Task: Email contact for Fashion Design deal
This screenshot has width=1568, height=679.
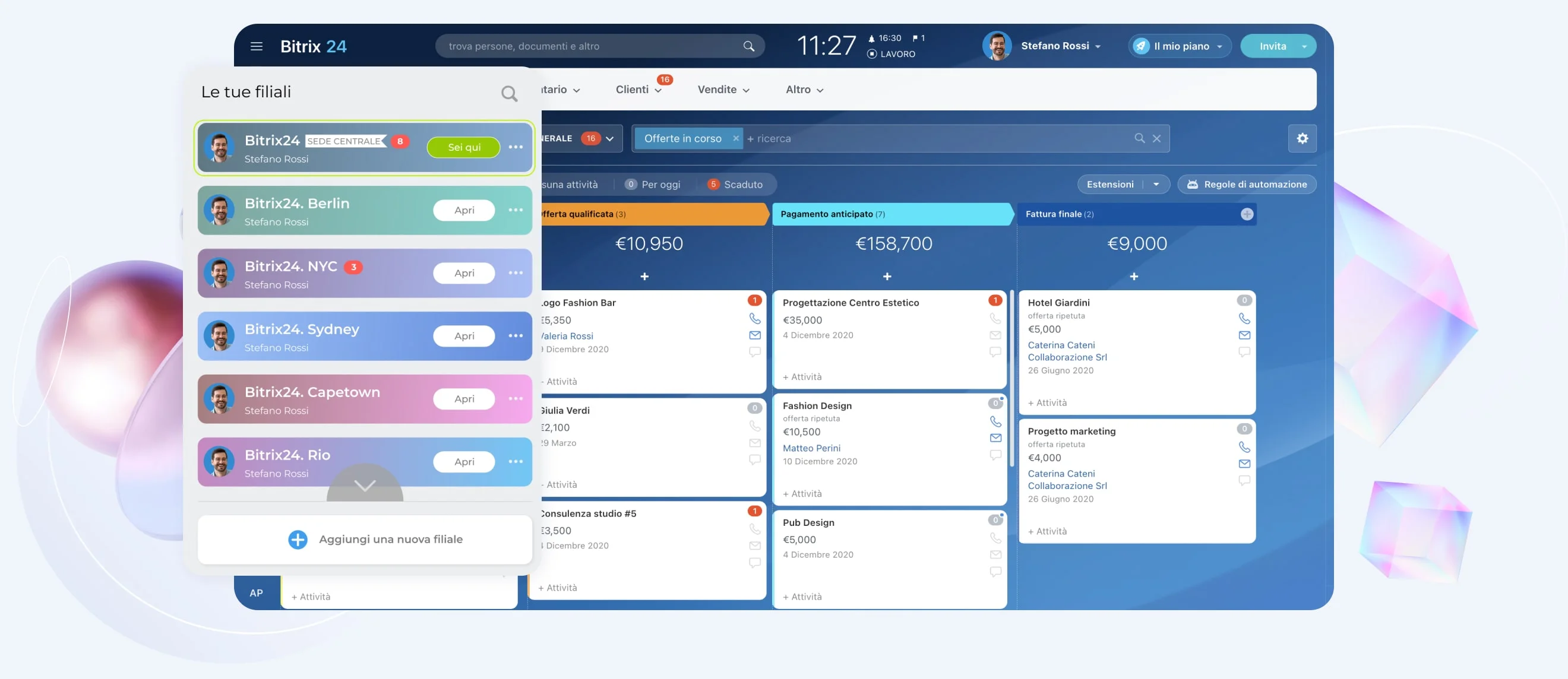Action: click(995, 438)
